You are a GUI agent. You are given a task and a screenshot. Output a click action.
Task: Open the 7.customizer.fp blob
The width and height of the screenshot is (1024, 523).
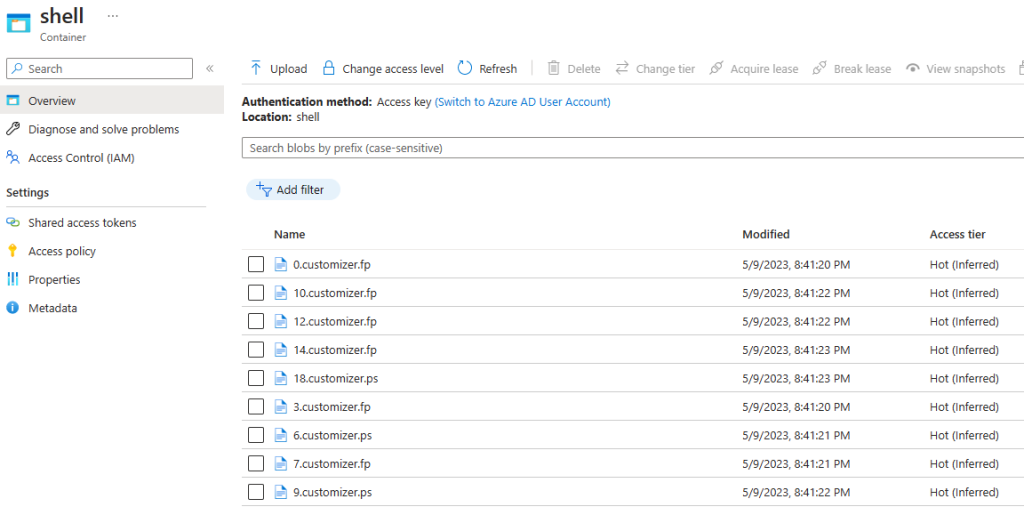click(x=332, y=464)
